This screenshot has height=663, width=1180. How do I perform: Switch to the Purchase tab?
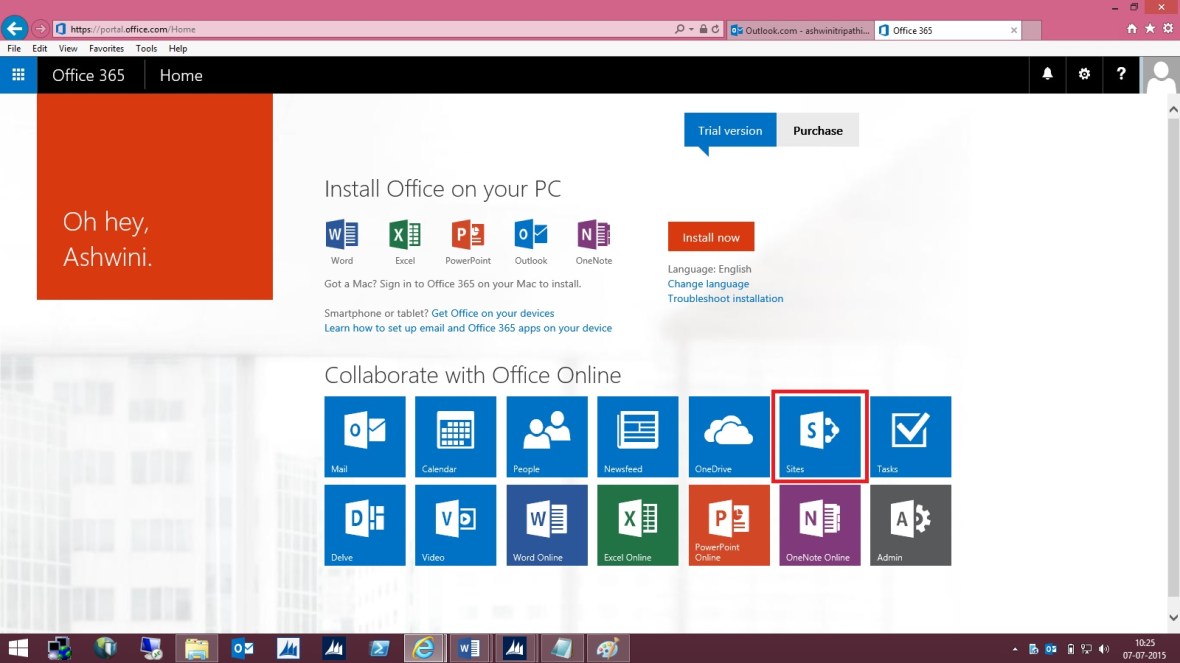coord(817,130)
